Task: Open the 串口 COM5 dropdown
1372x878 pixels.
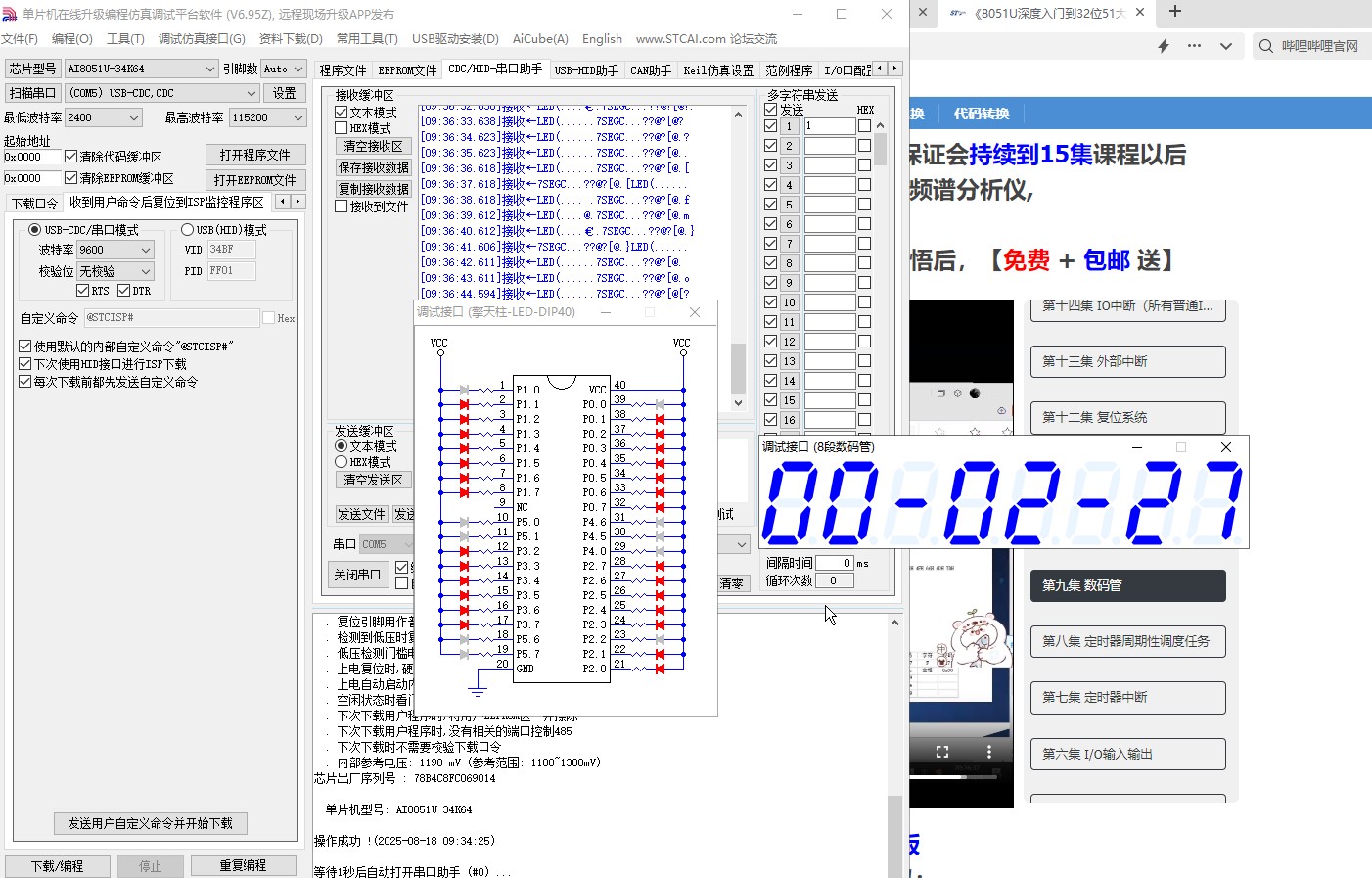Action: 388,544
